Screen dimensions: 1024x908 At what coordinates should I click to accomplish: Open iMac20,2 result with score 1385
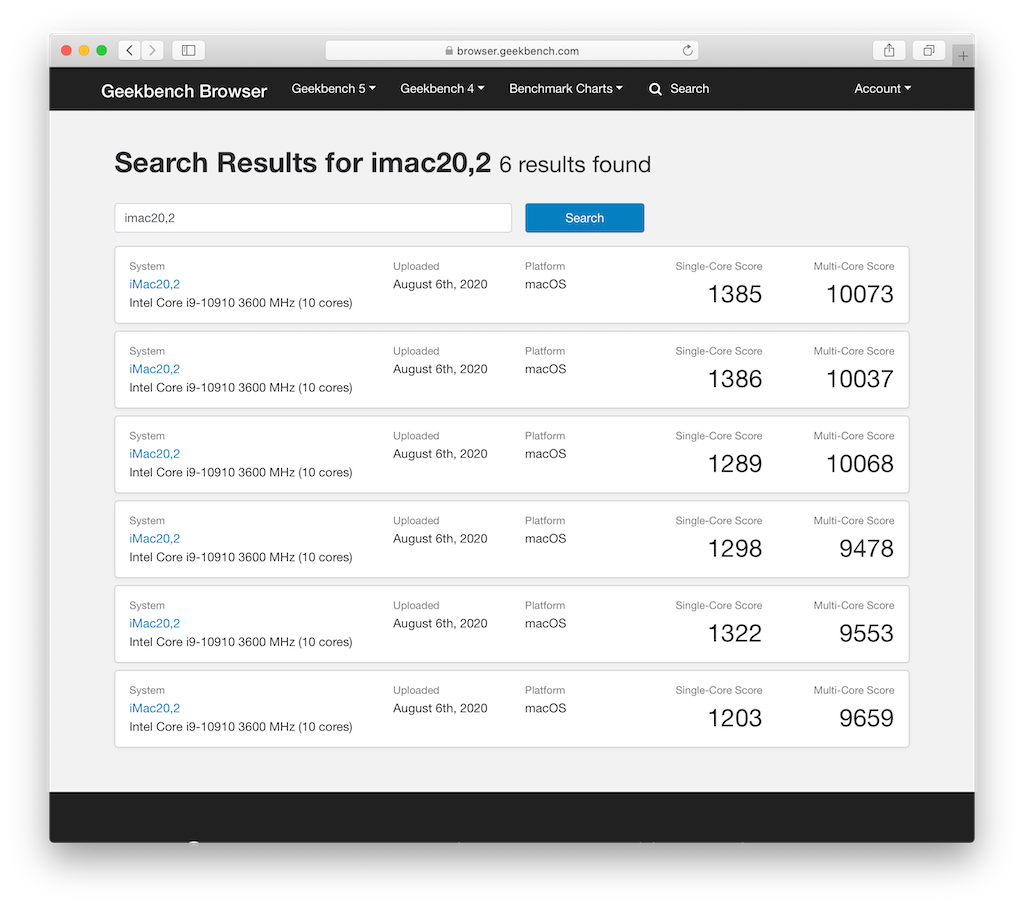coord(154,284)
